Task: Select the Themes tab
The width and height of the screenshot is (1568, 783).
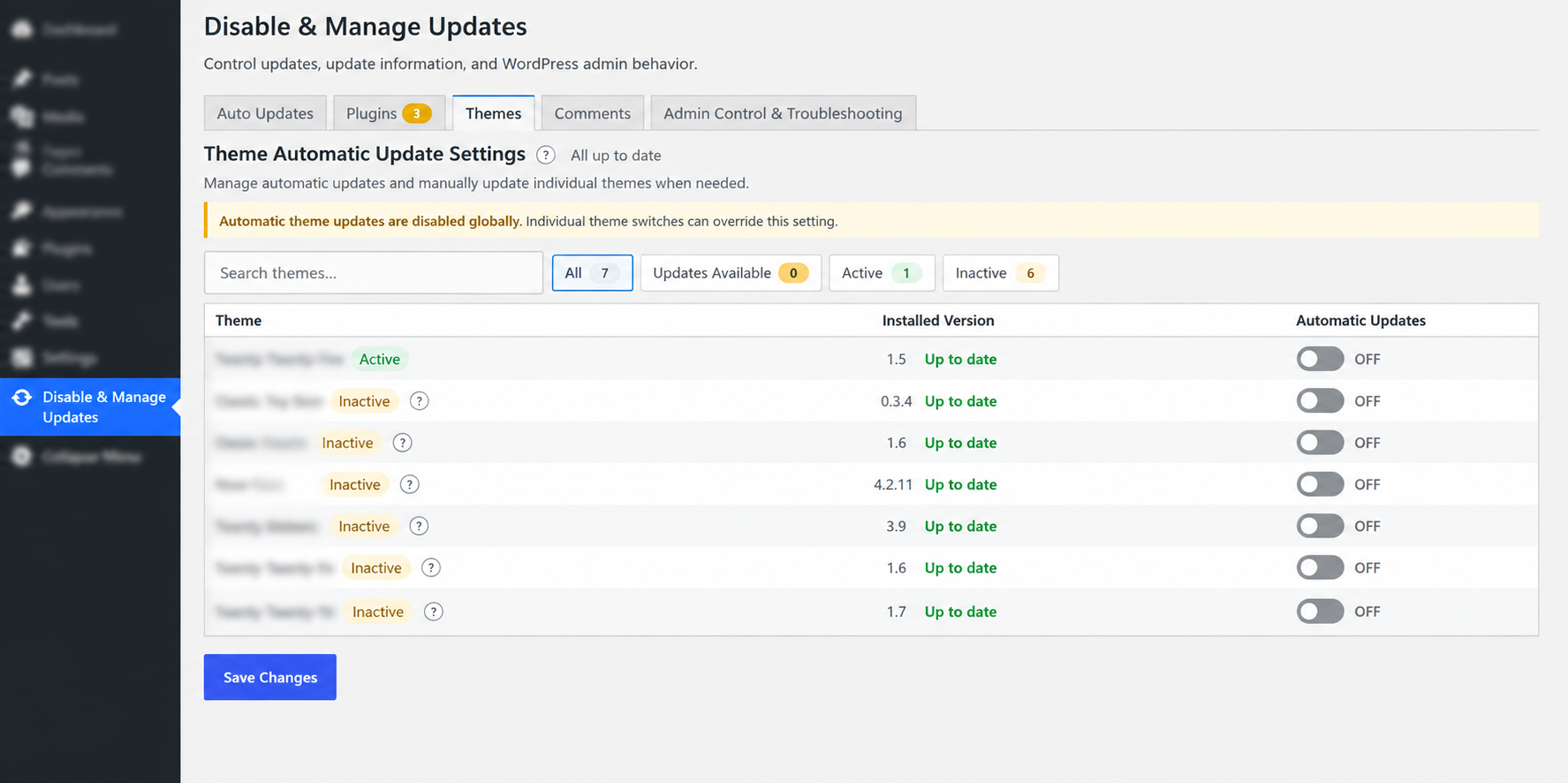Action: [493, 113]
